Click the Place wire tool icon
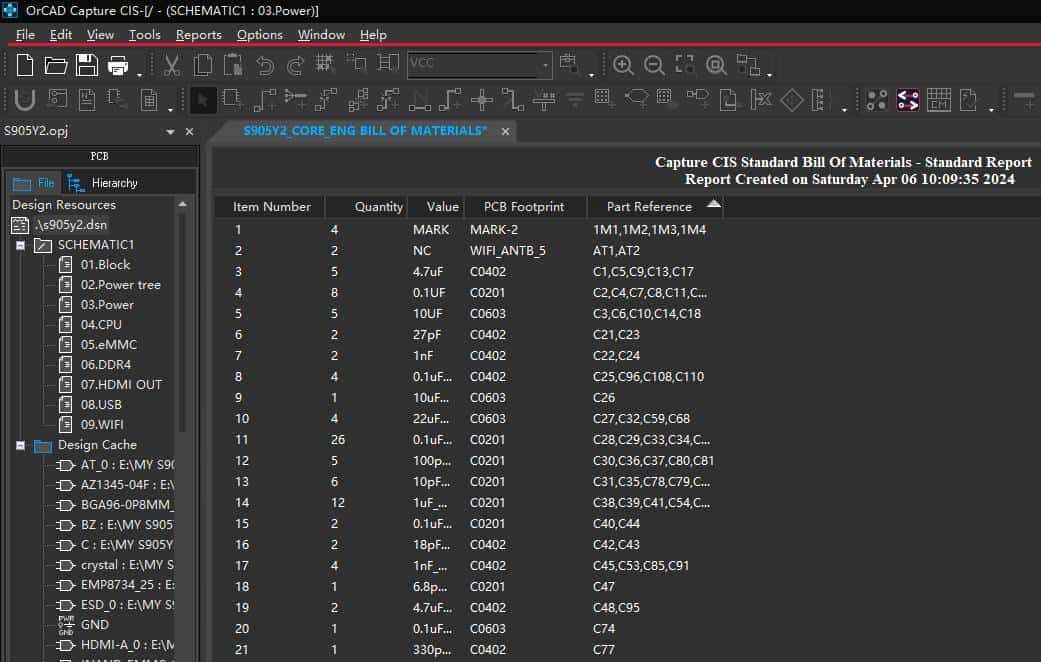This screenshot has width=1041, height=662. [265, 100]
